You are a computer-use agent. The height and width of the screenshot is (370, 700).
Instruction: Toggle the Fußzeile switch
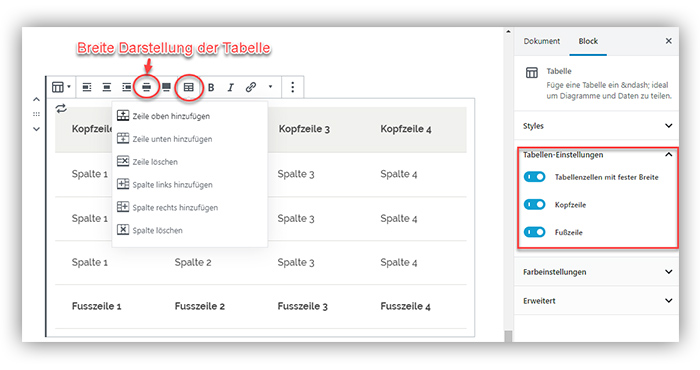pyautogui.click(x=534, y=232)
